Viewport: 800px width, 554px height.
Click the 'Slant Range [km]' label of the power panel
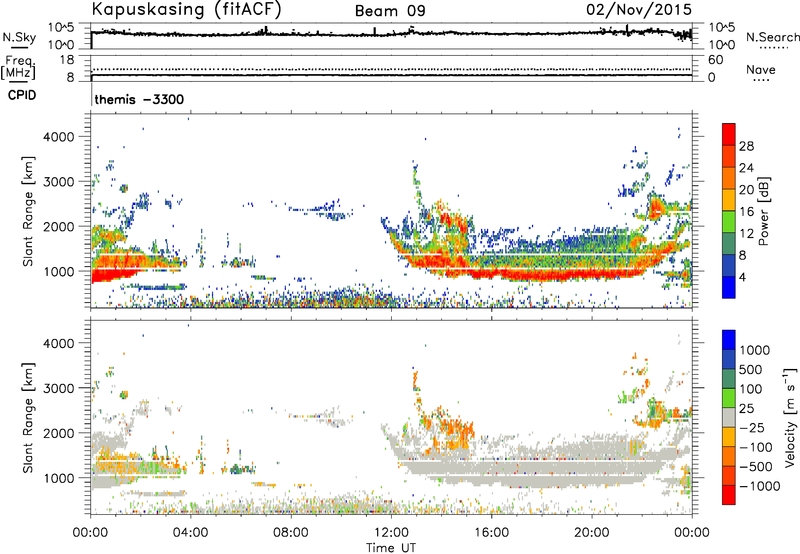pyautogui.click(x=28, y=211)
